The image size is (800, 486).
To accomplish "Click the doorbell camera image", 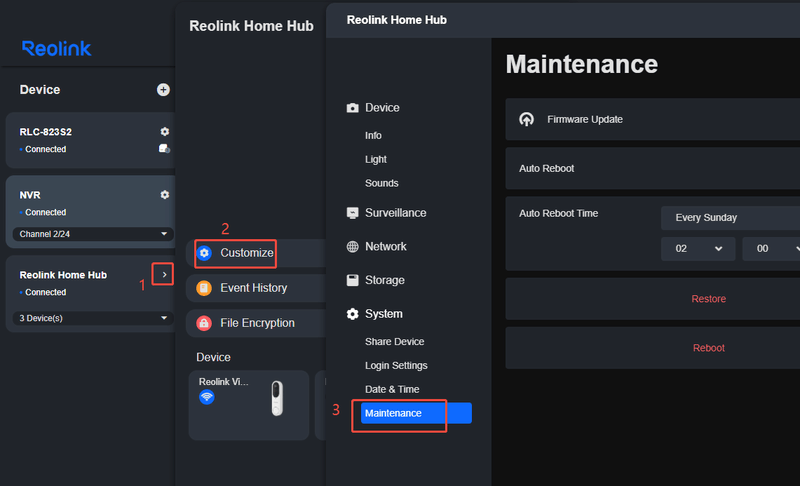I will pos(277,398).
